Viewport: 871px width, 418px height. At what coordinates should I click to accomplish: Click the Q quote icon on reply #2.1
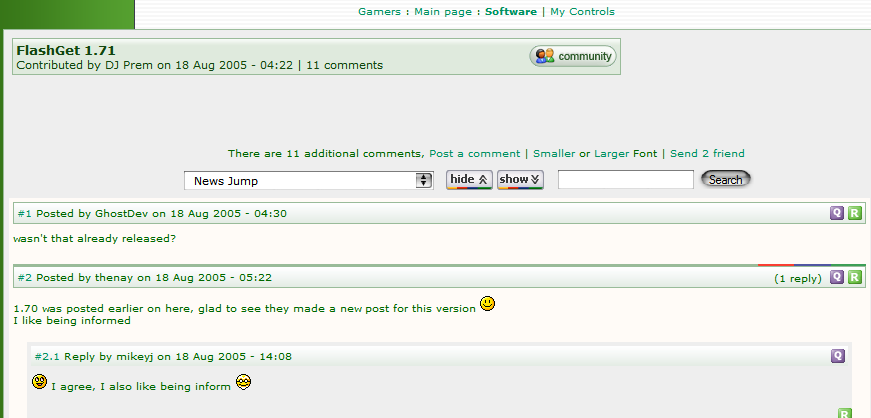click(838, 356)
